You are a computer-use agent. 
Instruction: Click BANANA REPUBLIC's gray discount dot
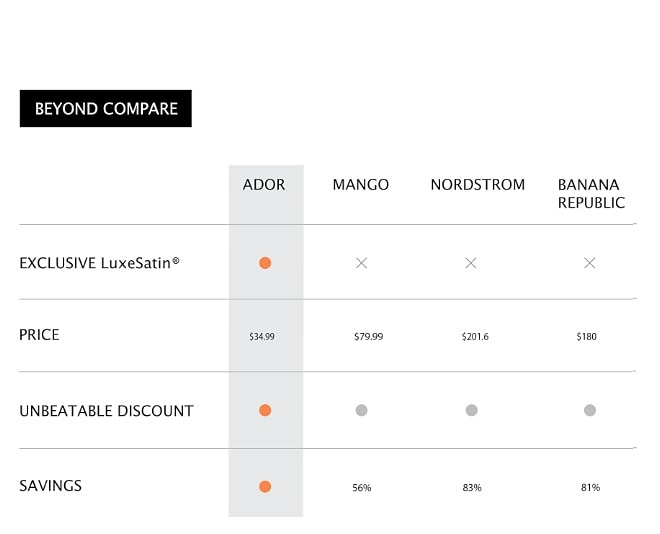(590, 410)
